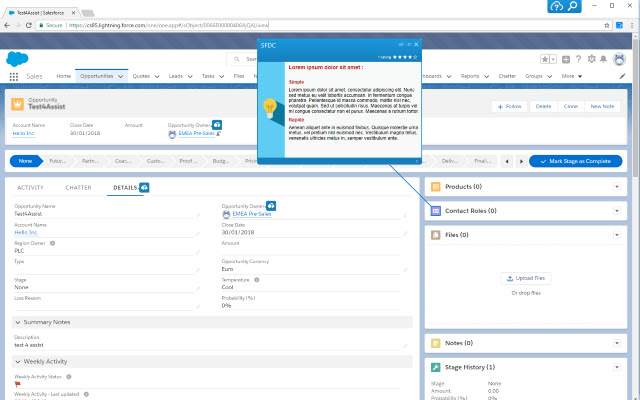
Task: Open the Opportunities tab dropdown chevron
Action: pyautogui.click(x=120, y=76)
